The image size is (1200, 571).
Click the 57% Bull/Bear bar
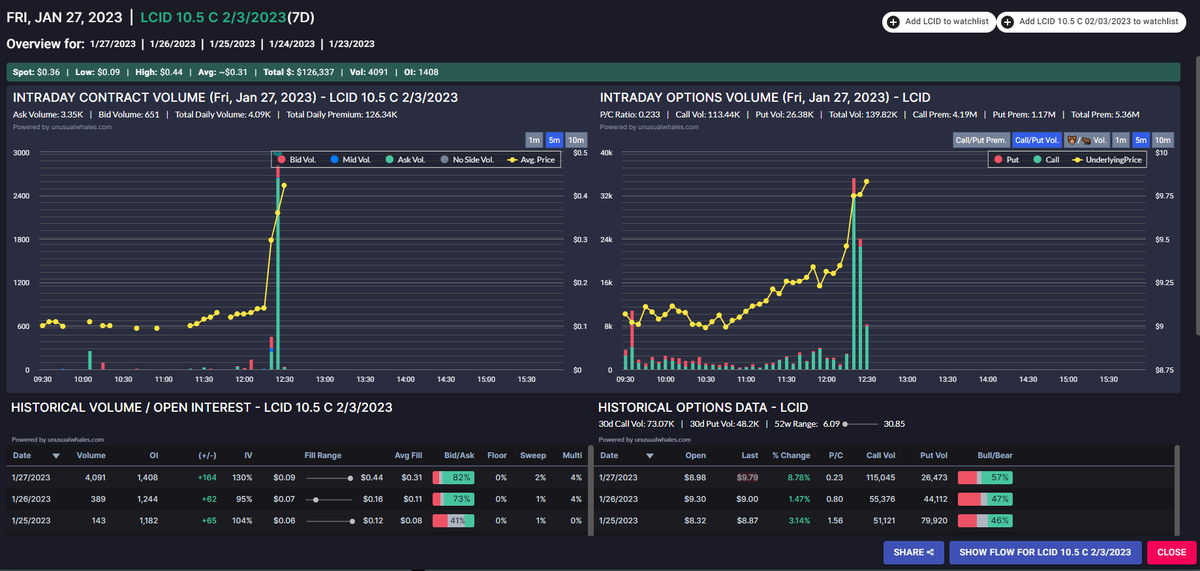pos(985,478)
